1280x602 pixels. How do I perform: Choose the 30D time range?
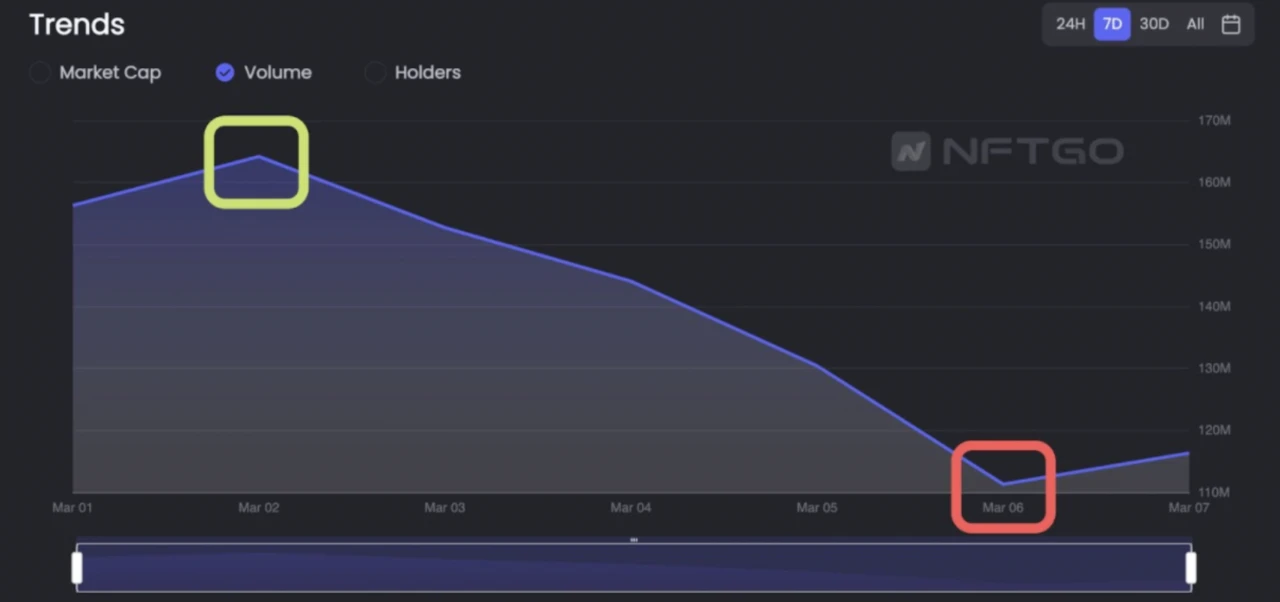(x=1154, y=24)
